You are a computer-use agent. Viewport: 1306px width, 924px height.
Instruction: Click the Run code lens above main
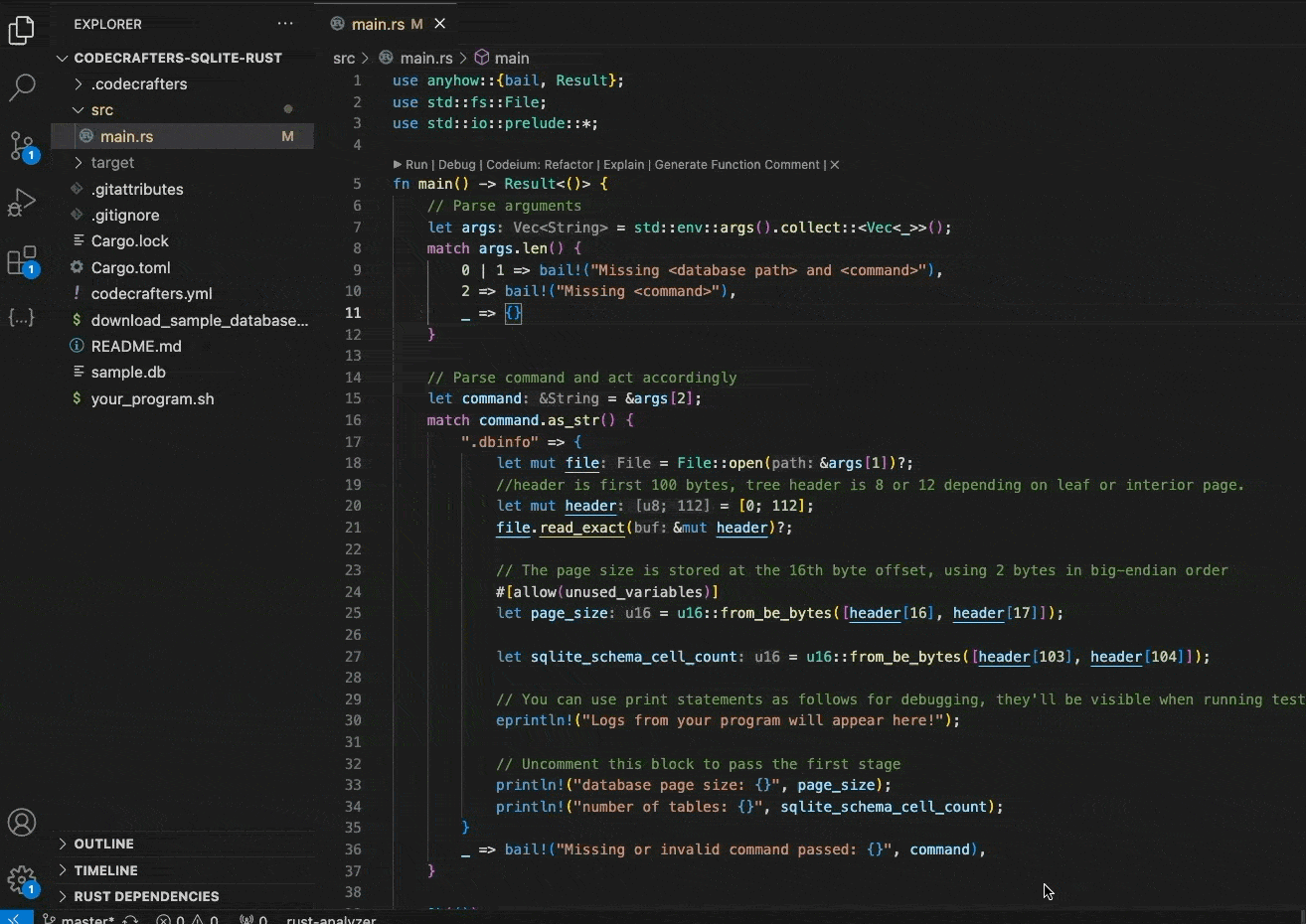pyautogui.click(x=415, y=165)
